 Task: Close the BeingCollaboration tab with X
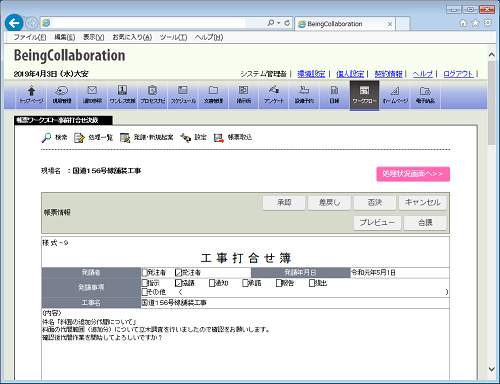tap(390, 24)
